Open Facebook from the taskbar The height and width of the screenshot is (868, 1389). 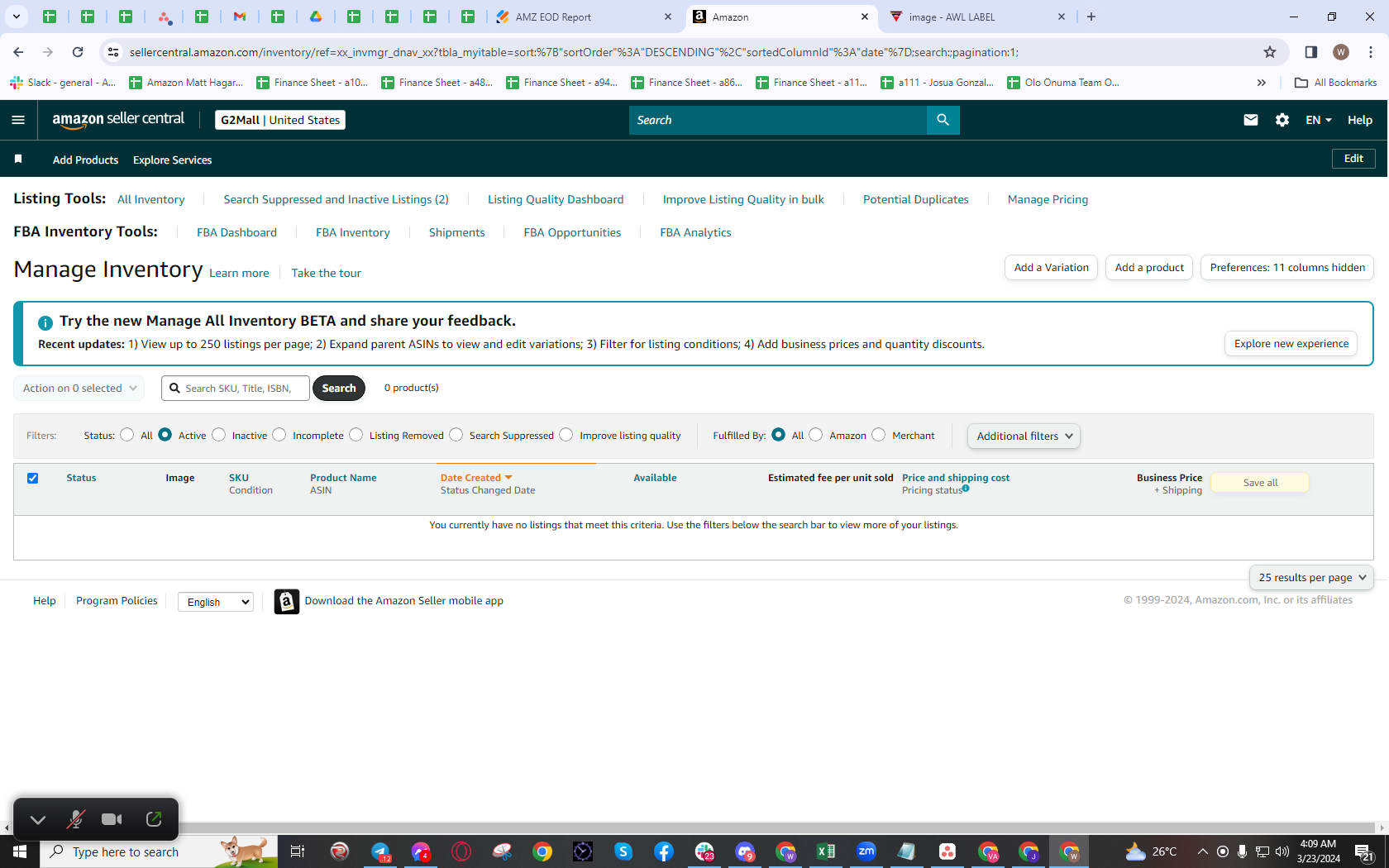(x=664, y=851)
